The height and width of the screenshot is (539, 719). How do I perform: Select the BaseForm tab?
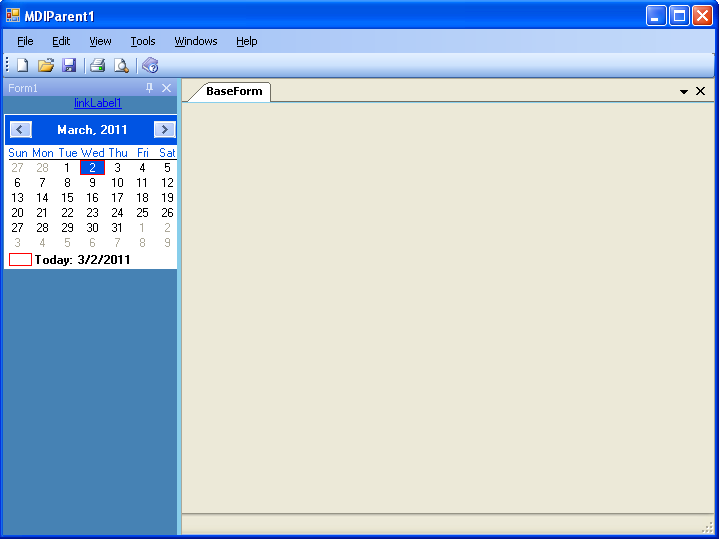click(x=230, y=91)
